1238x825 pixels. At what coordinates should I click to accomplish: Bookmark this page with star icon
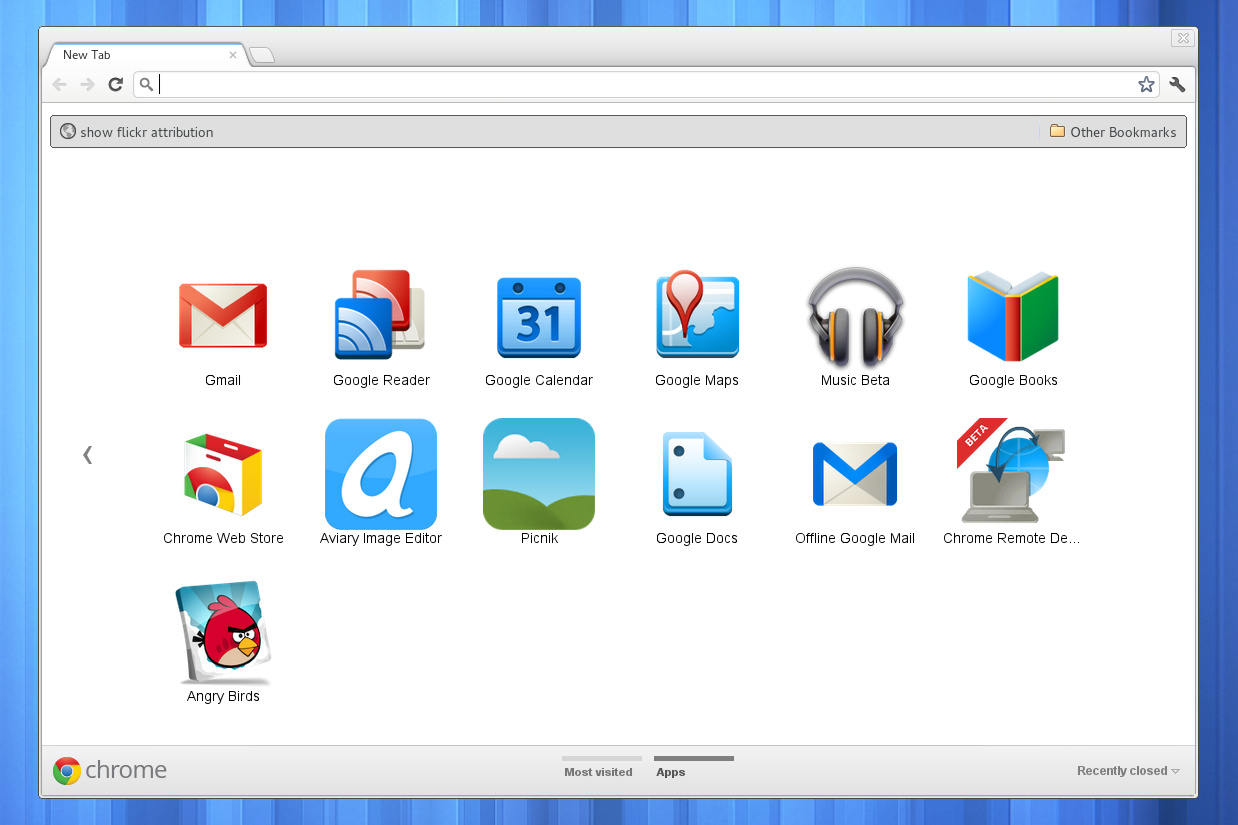pos(1146,85)
